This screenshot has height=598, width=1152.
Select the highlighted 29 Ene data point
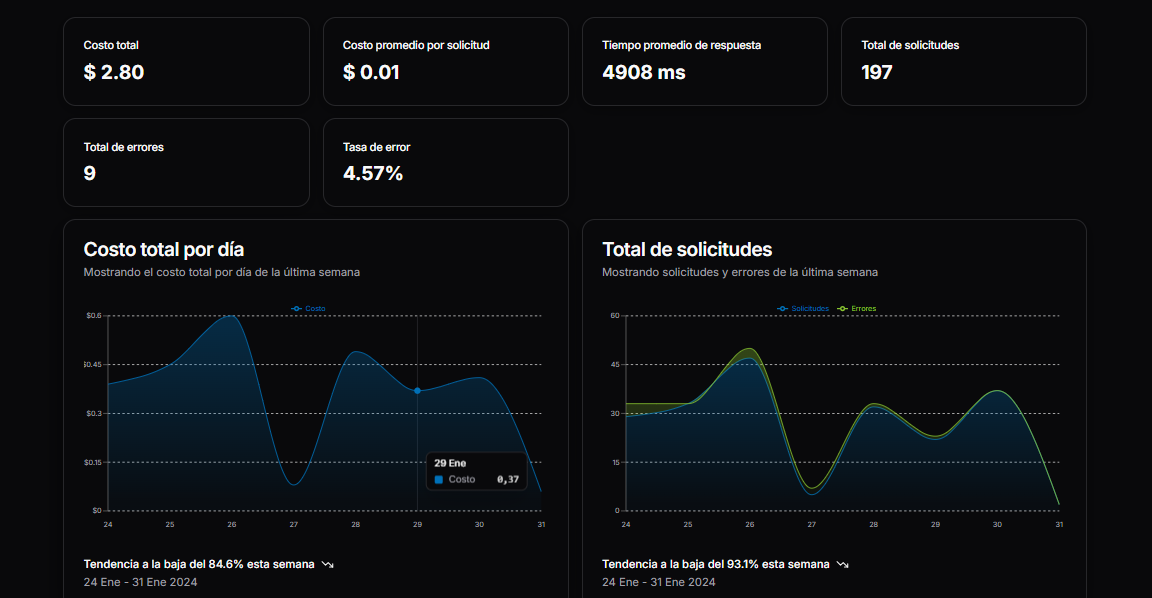(417, 390)
